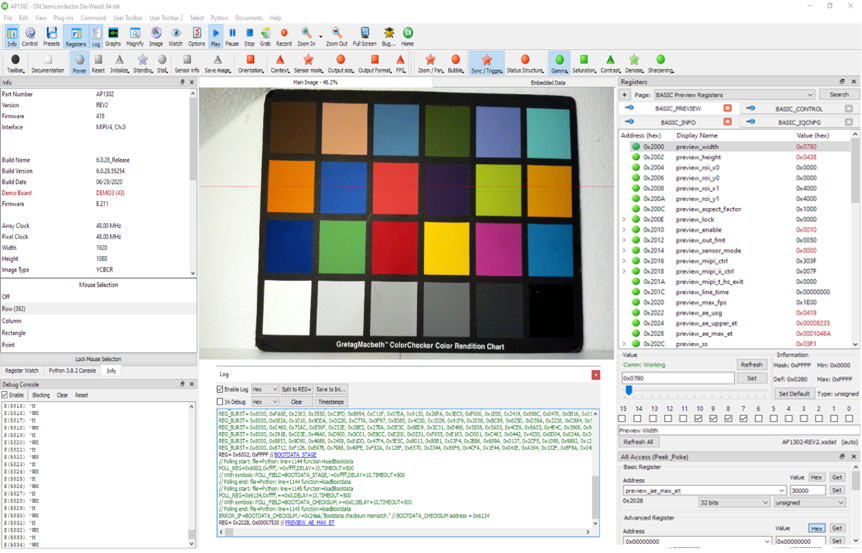Follow the BOOTDATA_STAGE link in log

tap(295, 455)
